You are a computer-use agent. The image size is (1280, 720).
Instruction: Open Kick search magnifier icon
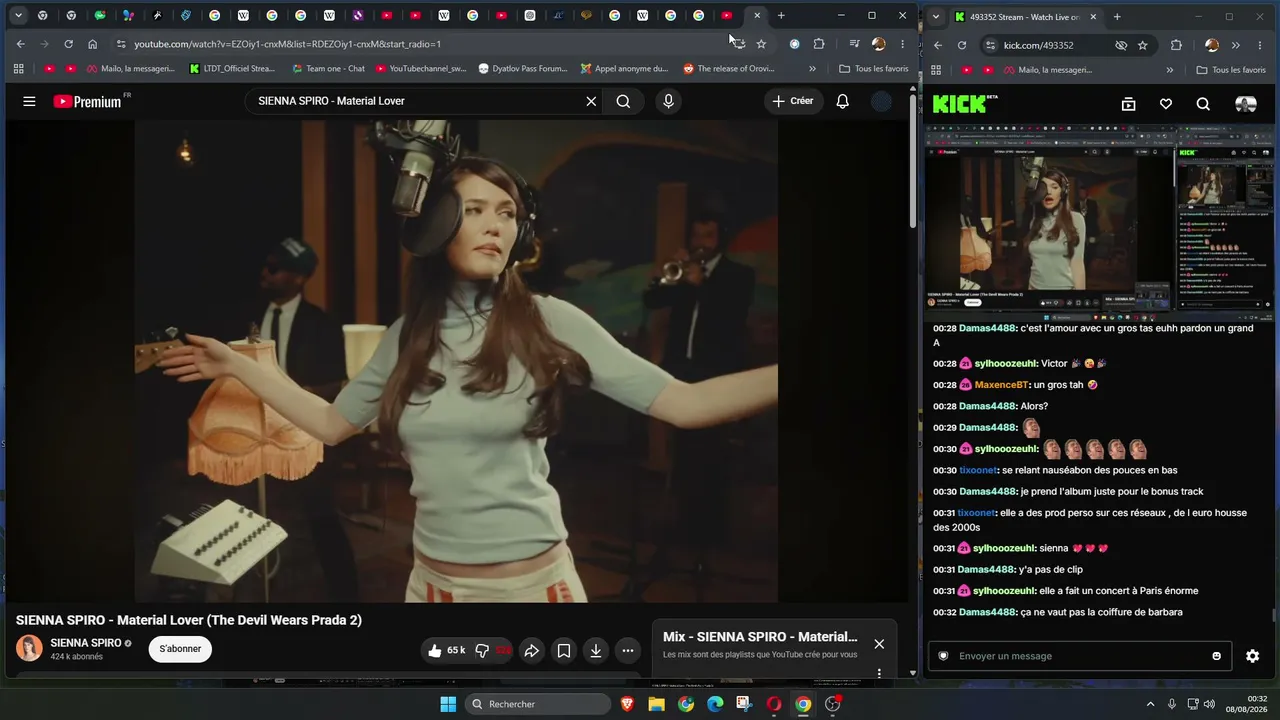tap(1203, 104)
